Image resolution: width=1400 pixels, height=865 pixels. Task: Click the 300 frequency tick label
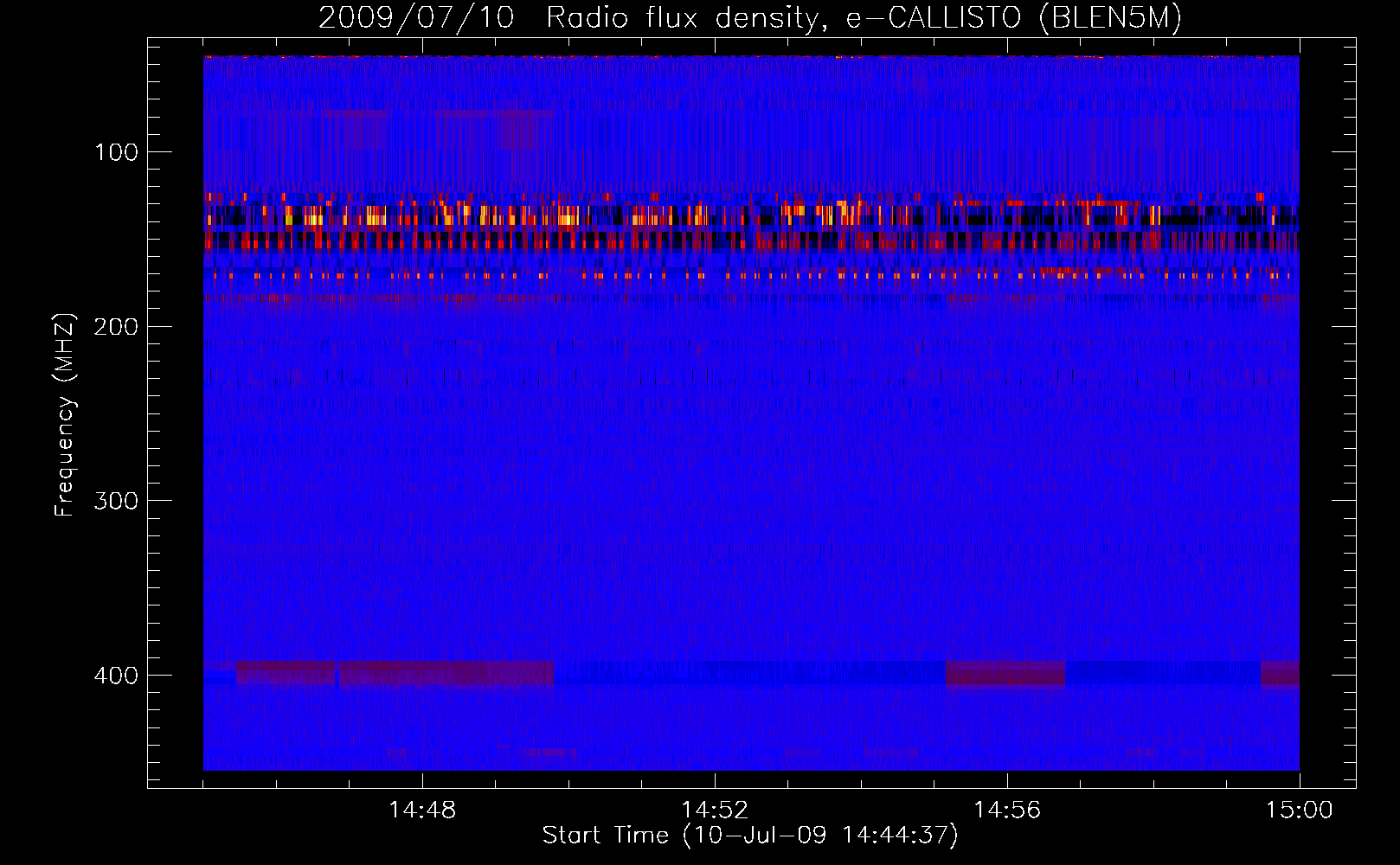tap(116, 502)
